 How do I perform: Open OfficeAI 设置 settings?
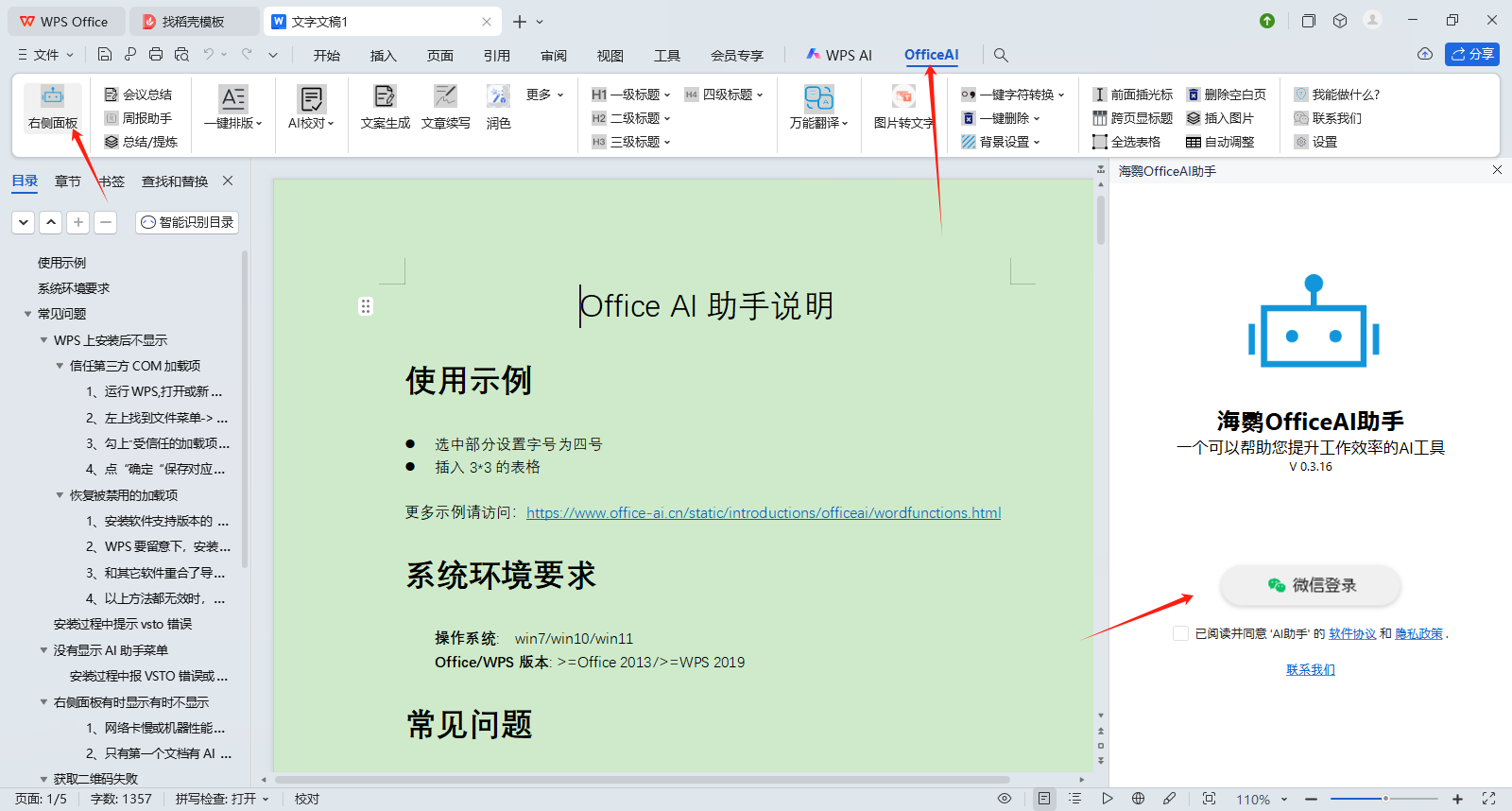coord(1315,142)
